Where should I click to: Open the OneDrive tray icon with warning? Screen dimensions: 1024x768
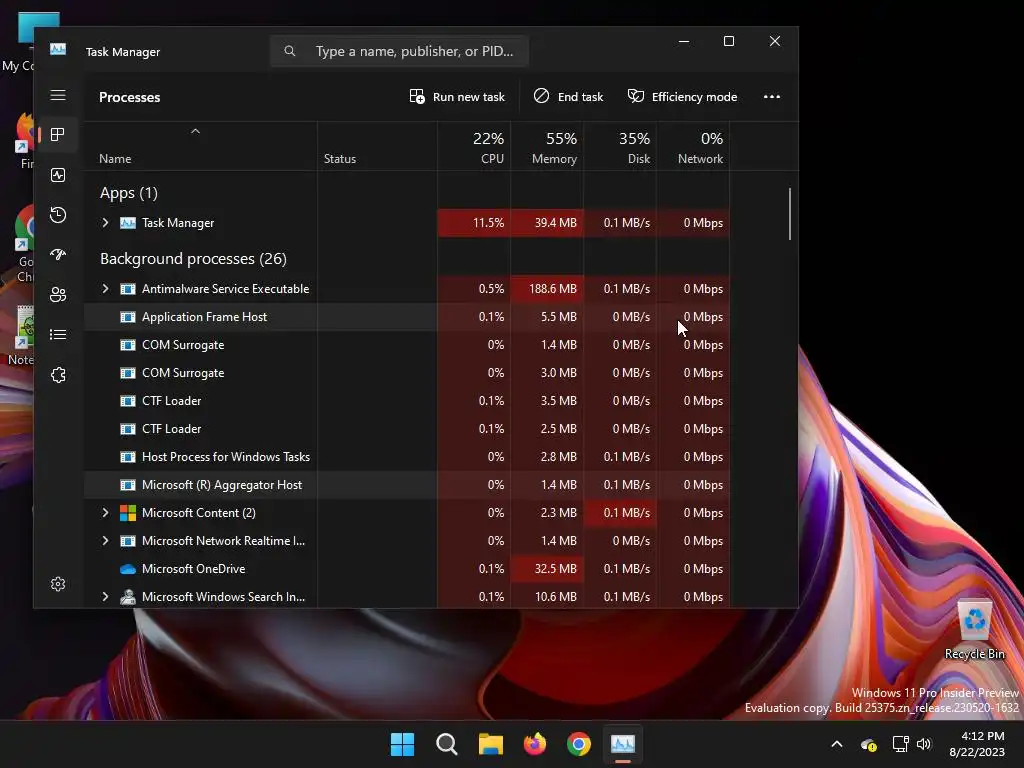[869, 744]
